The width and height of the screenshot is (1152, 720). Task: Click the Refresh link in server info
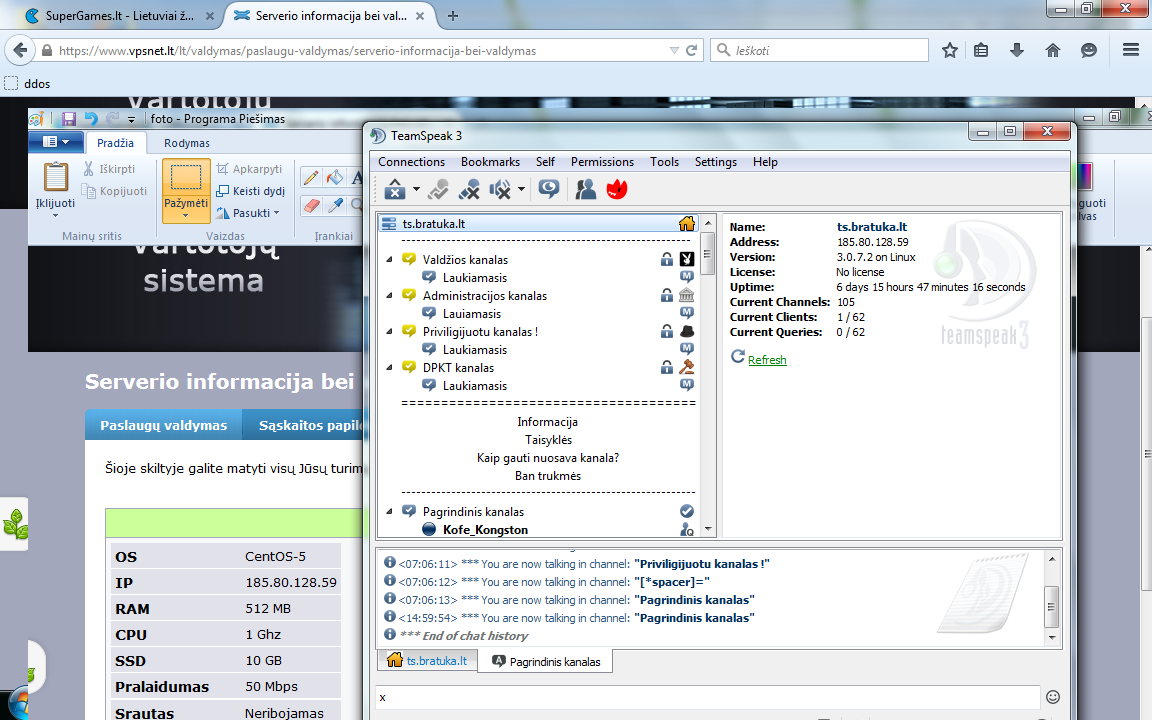pos(767,360)
